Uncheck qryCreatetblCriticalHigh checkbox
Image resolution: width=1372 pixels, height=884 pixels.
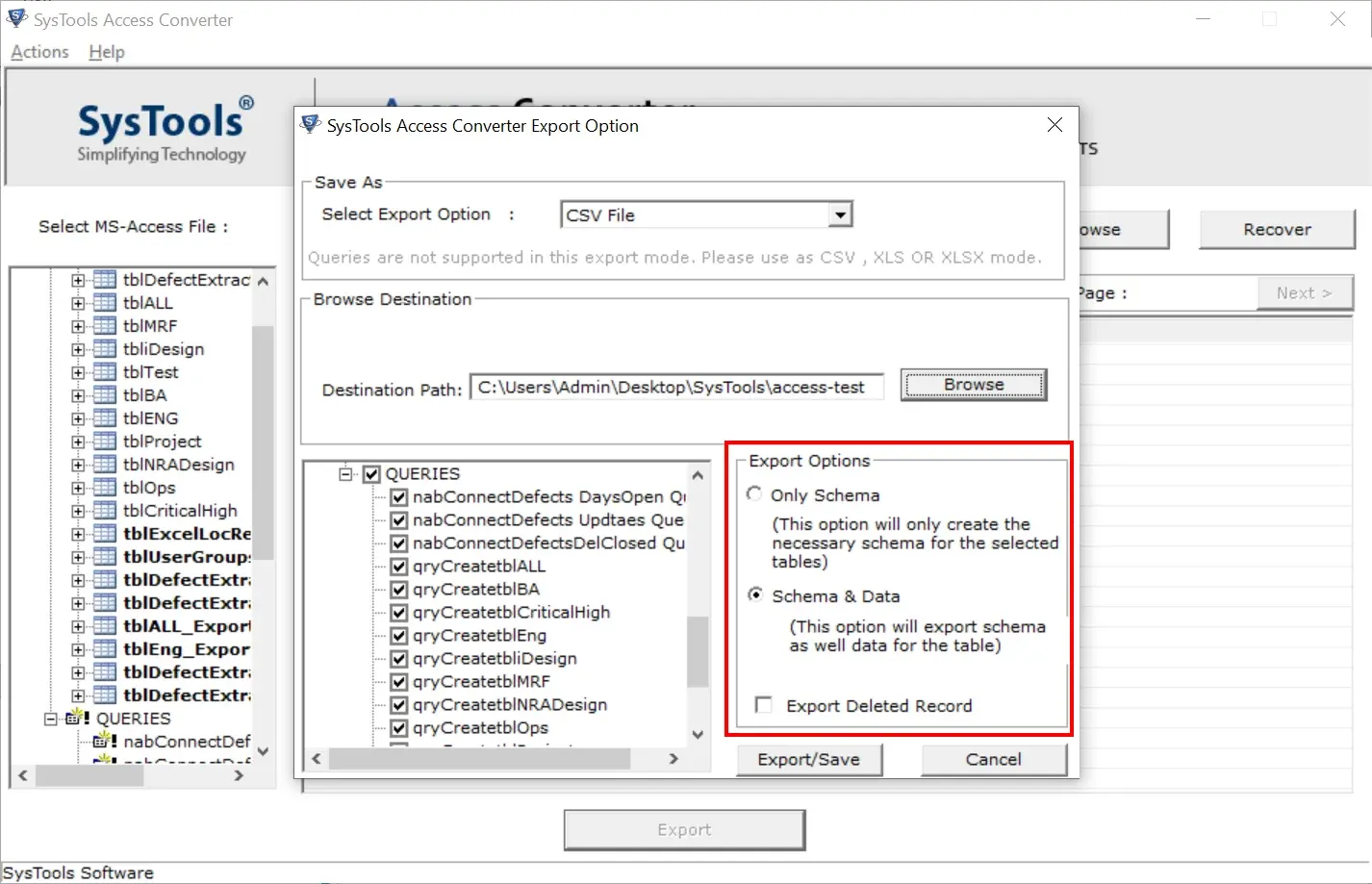click(x=399, y=613)
